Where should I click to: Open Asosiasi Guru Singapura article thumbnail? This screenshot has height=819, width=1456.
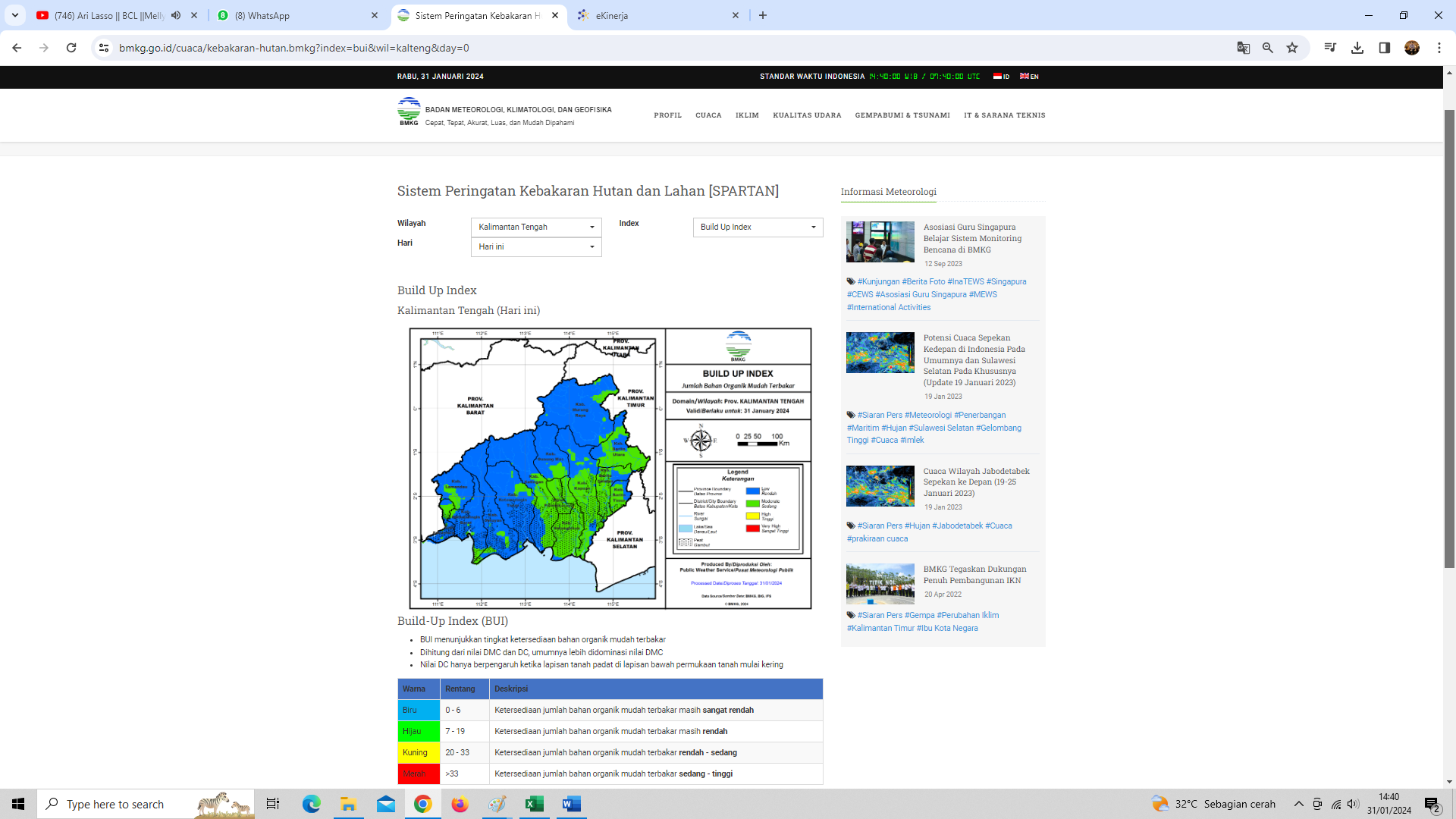pos(880,242)
